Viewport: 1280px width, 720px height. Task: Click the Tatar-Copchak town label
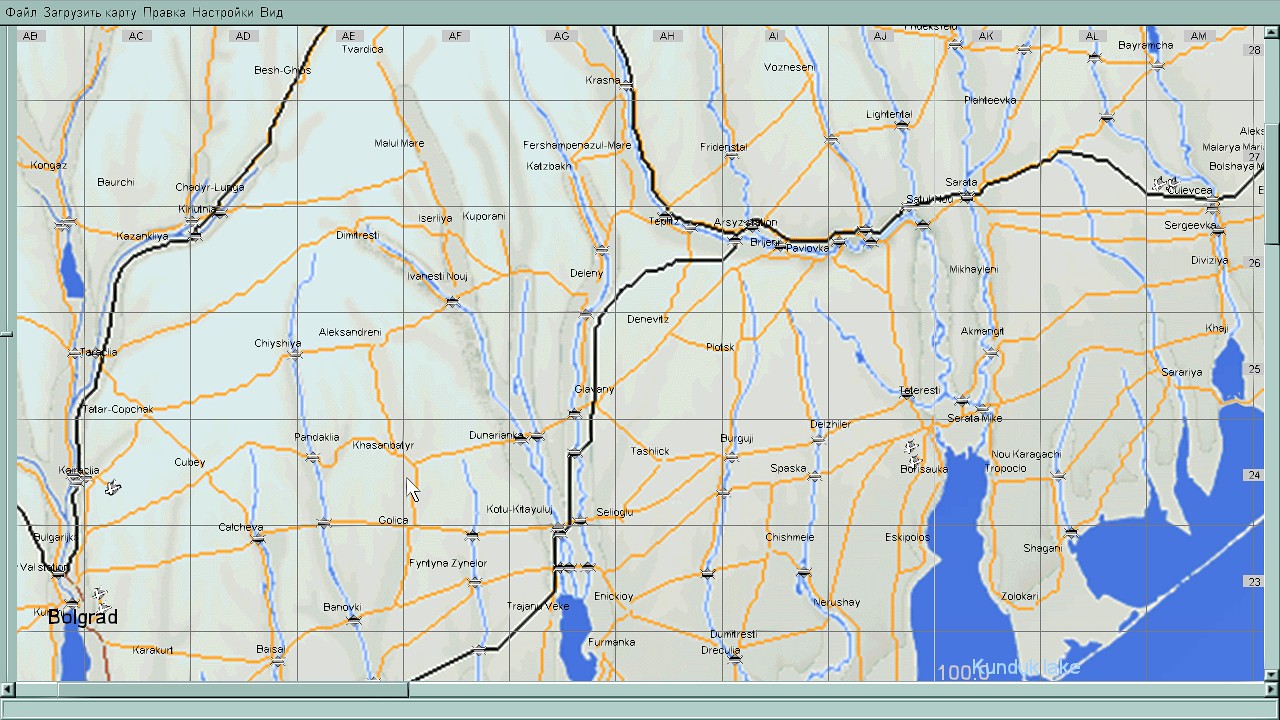tap(118, 409)
